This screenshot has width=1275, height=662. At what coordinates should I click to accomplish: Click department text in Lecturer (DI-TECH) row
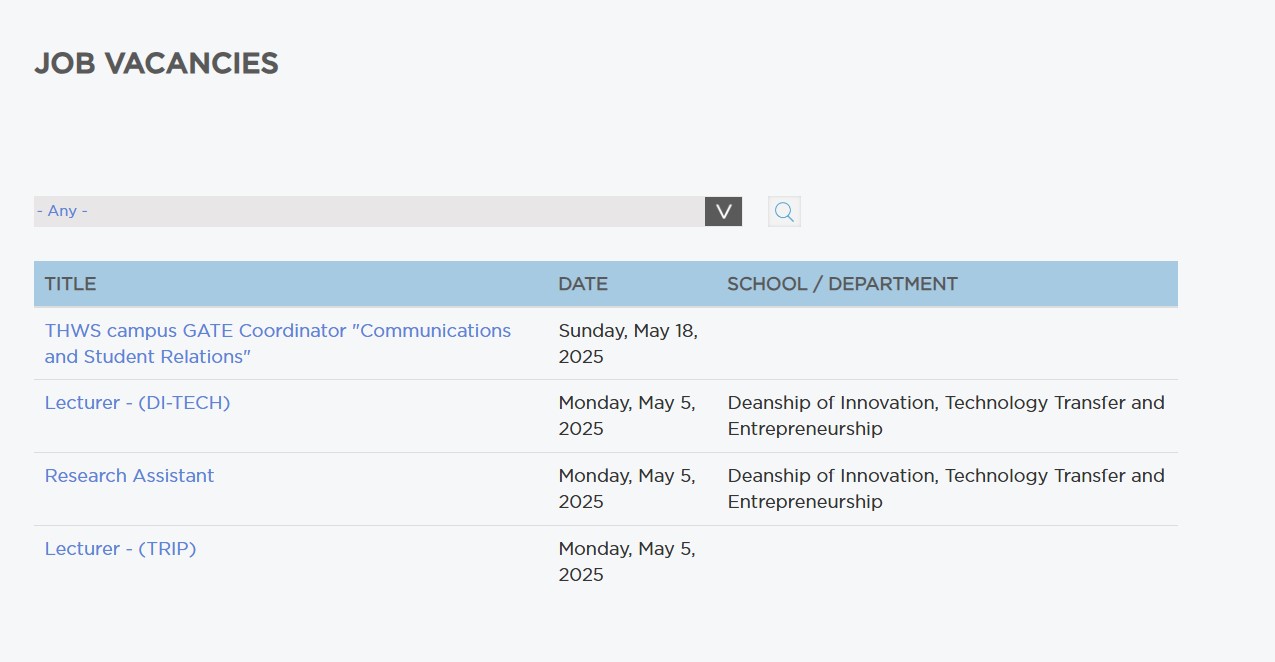[946, 415]
